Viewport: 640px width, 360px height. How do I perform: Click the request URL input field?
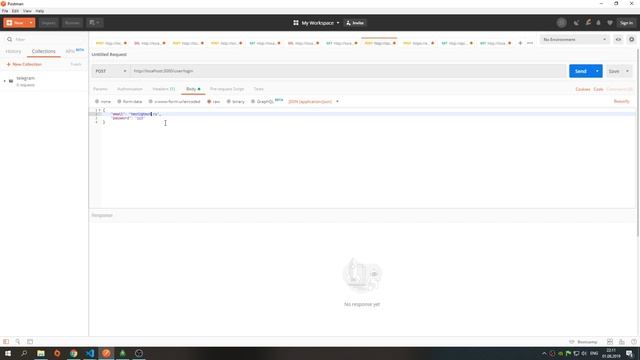[x=348, y=71]
